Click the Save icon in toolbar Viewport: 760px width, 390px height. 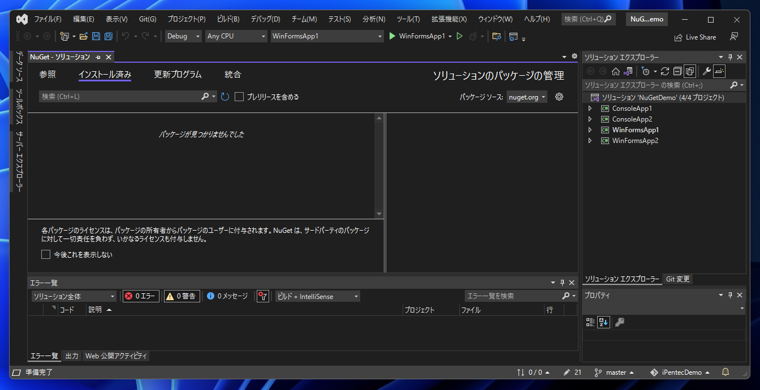point(96,36)
